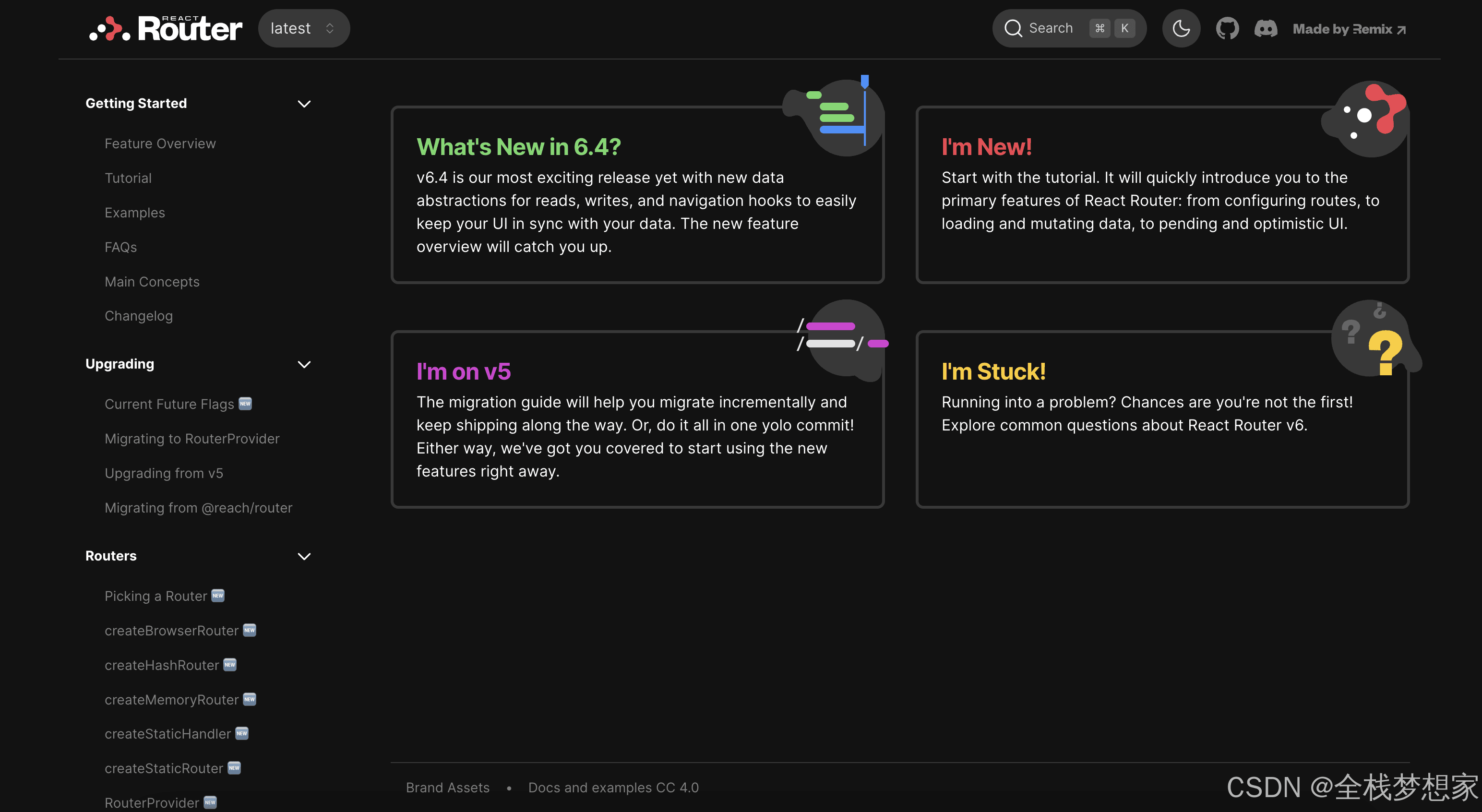
Task: Click the I'm New! card heading
Action: 986,147
